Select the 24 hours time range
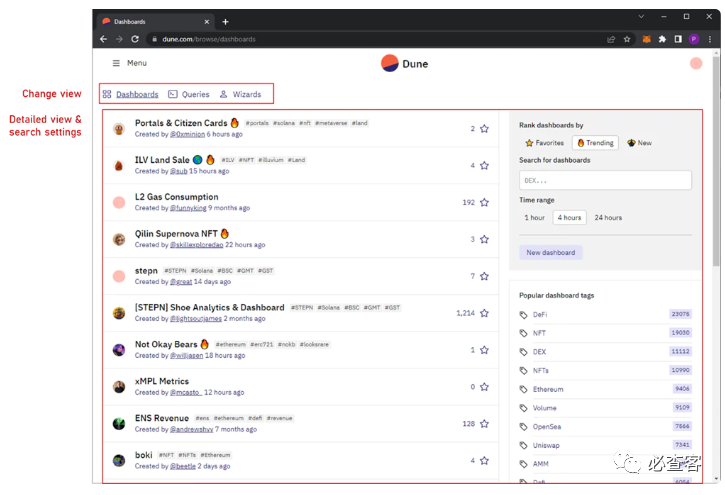Image resolution: width=725 pixels, height=495 pixels. [x=608, y=218]
